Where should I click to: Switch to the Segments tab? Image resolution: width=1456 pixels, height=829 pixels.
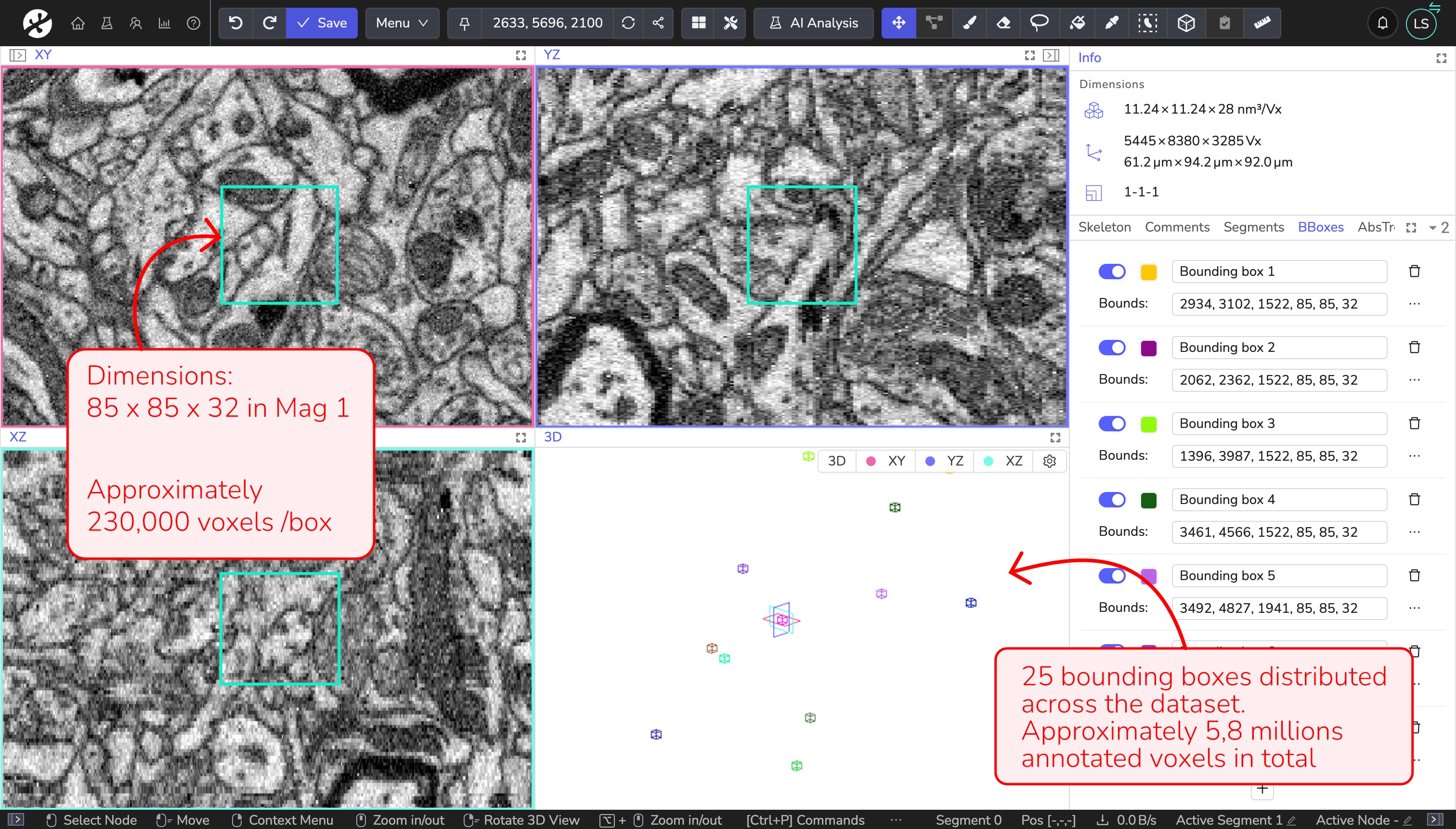point(1253,227)
